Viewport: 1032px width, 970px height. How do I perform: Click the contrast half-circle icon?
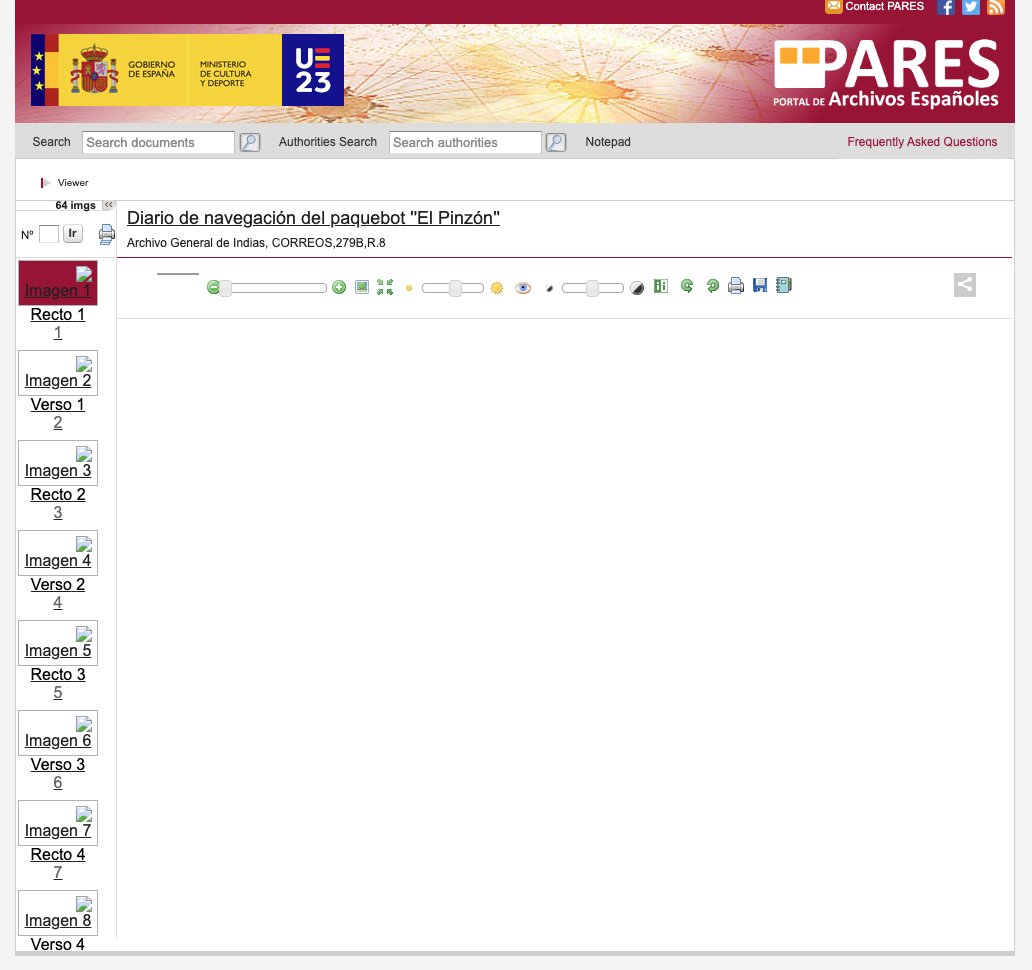pyautogui.click(x=637, y=287)
